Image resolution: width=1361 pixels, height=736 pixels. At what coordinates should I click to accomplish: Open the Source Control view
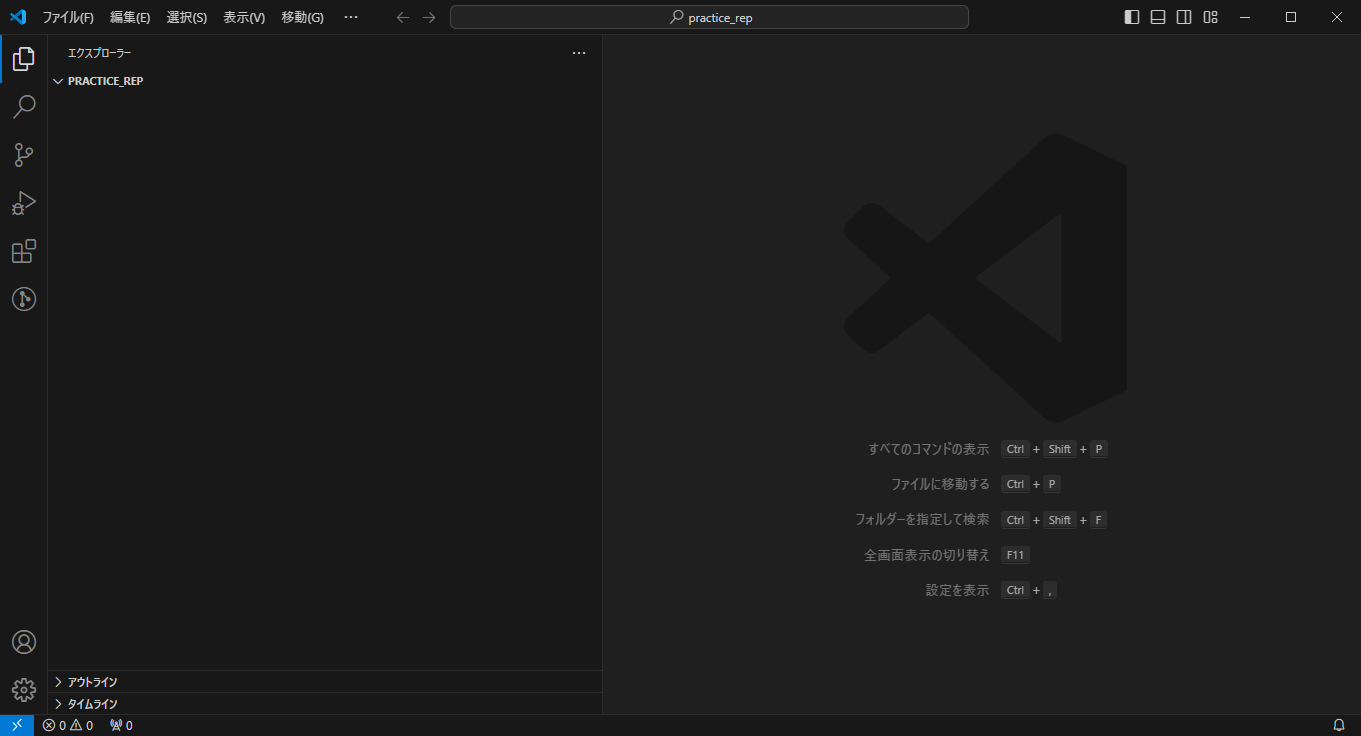click(x=24, y=155)
